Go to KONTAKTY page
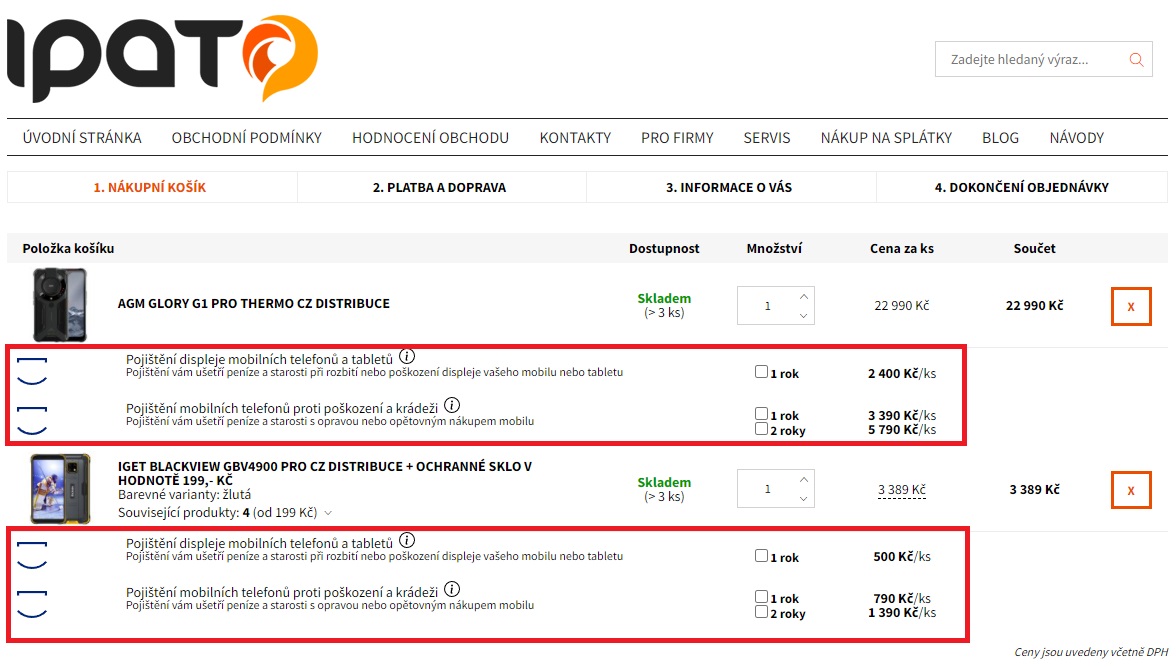Screen dimensions: 1176x667 tap(575, 138)
